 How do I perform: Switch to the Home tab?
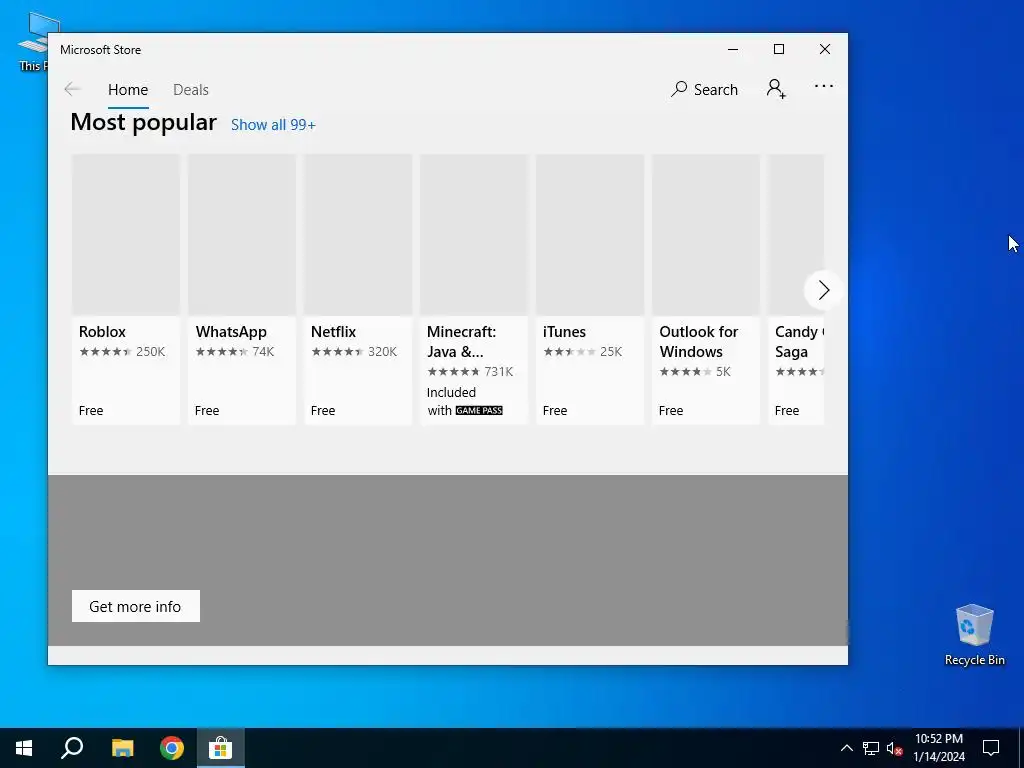tap(128, 89)
